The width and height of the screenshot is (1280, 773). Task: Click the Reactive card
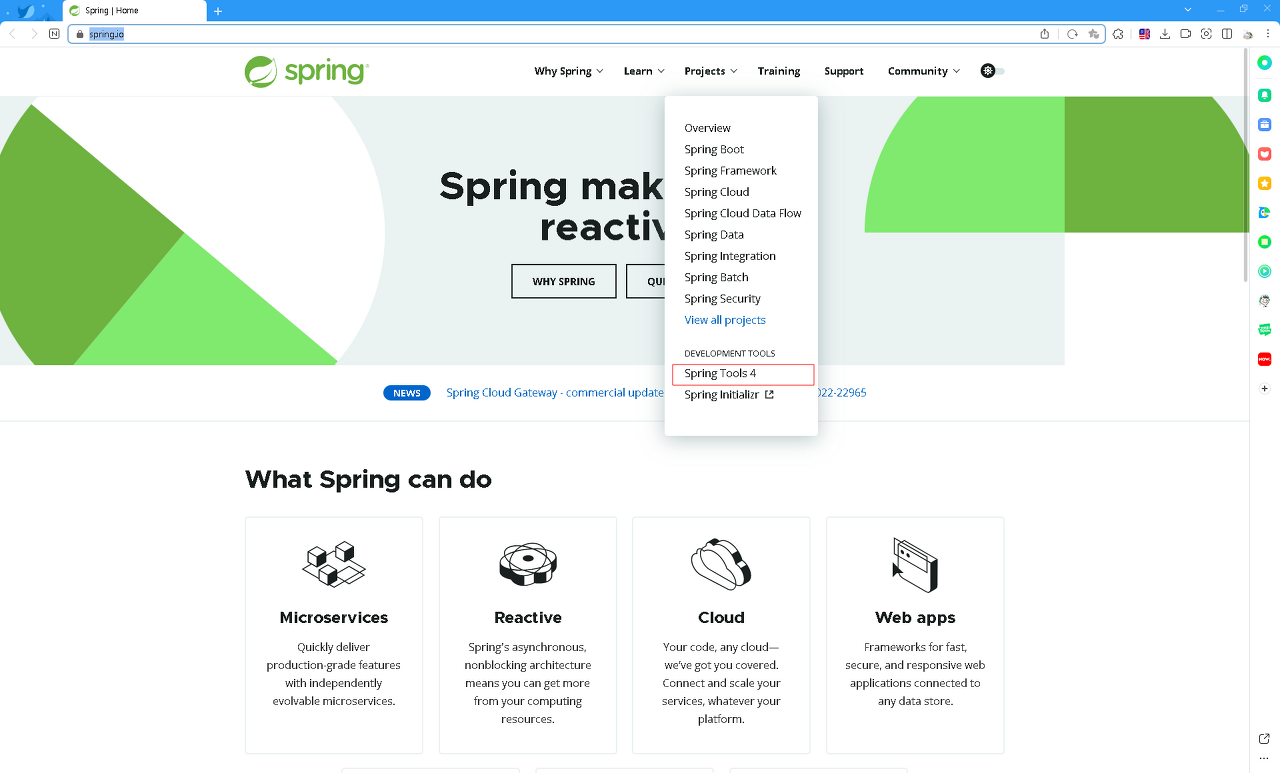528,635
